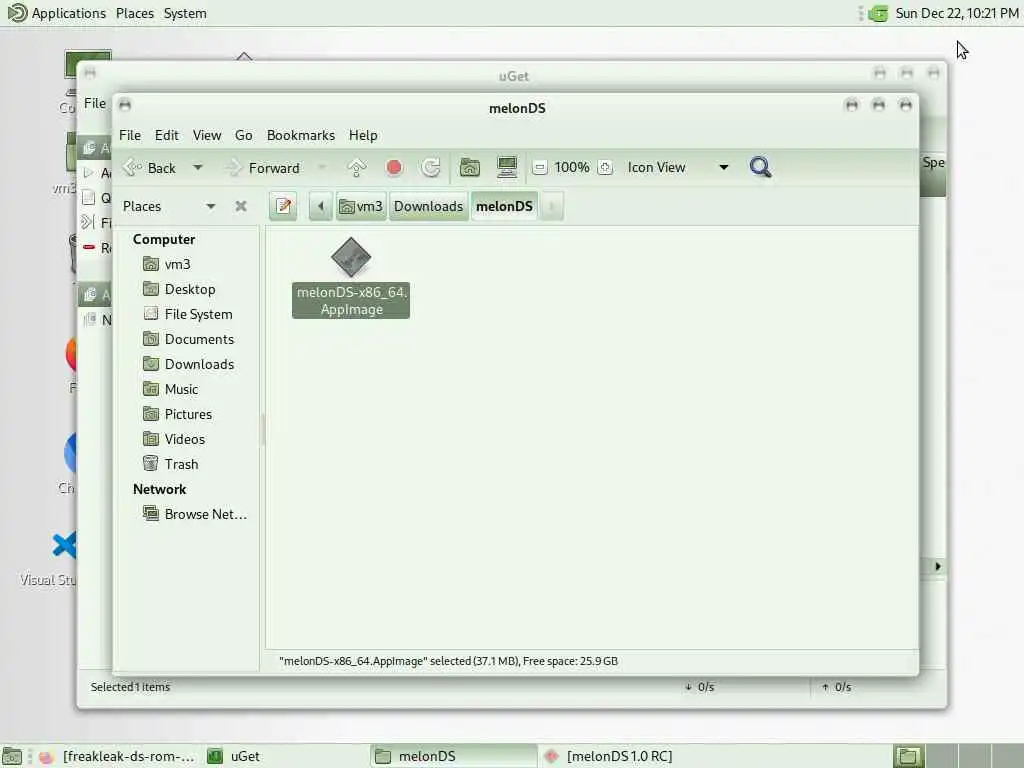1024x768 pixels.
Task: Click the green tray icon beside the clock
Action: 878,13
